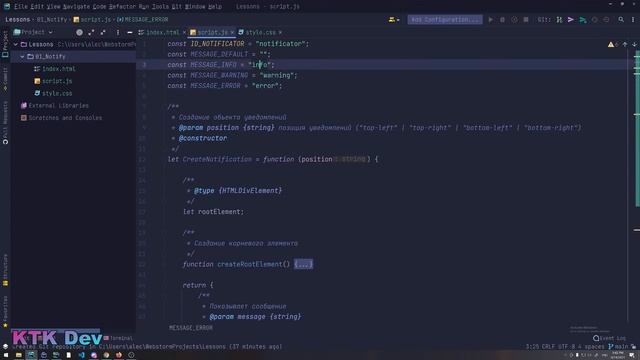Click Git rollback icon
Image resolution: width=640 pixels, height=360 pixels.
[x=606, y=20]
